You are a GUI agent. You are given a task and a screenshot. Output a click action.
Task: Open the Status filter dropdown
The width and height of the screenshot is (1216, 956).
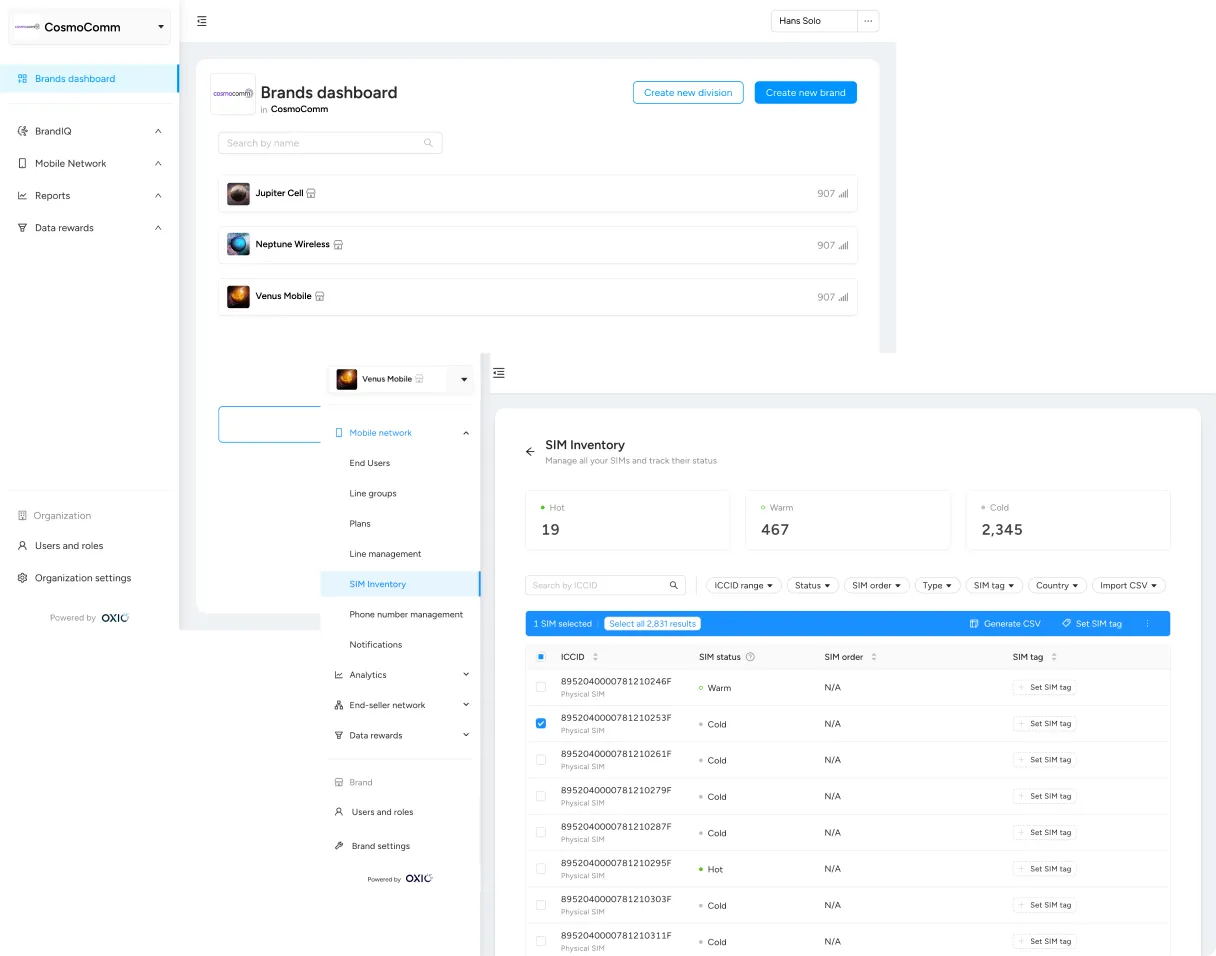[813, 585]
